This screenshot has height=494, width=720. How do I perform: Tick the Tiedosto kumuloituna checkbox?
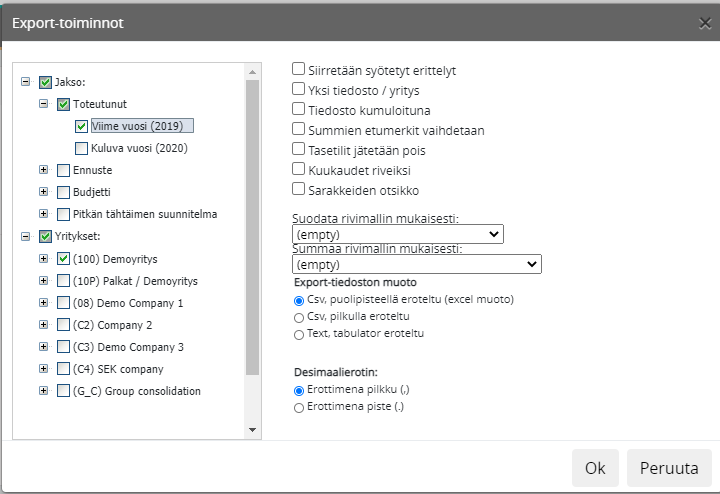pyautogui.click(x=299, y=109)
